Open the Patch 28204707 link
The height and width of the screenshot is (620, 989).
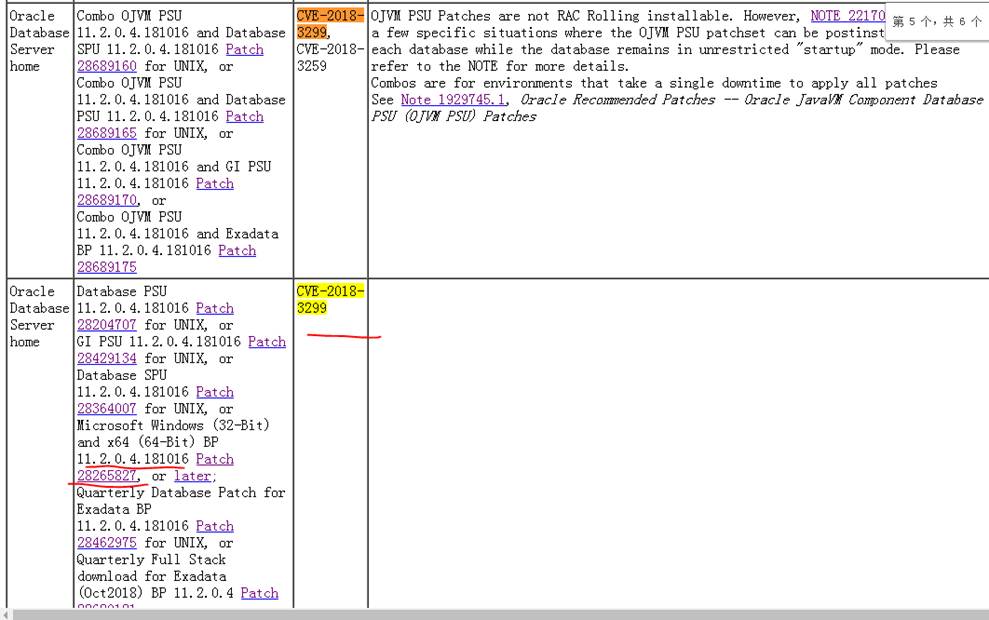click(107, 325)
